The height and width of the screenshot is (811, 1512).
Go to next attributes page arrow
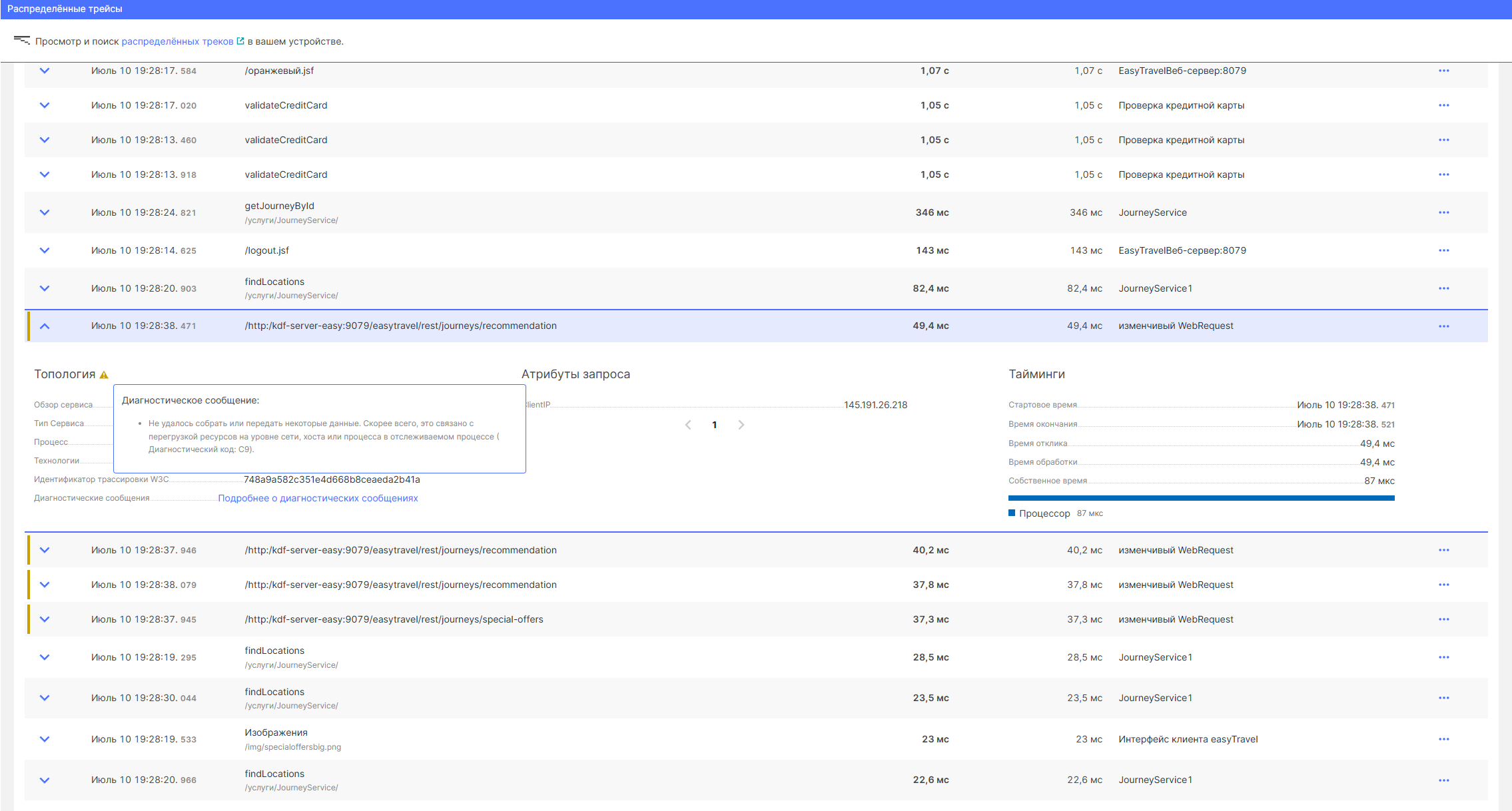741,425
